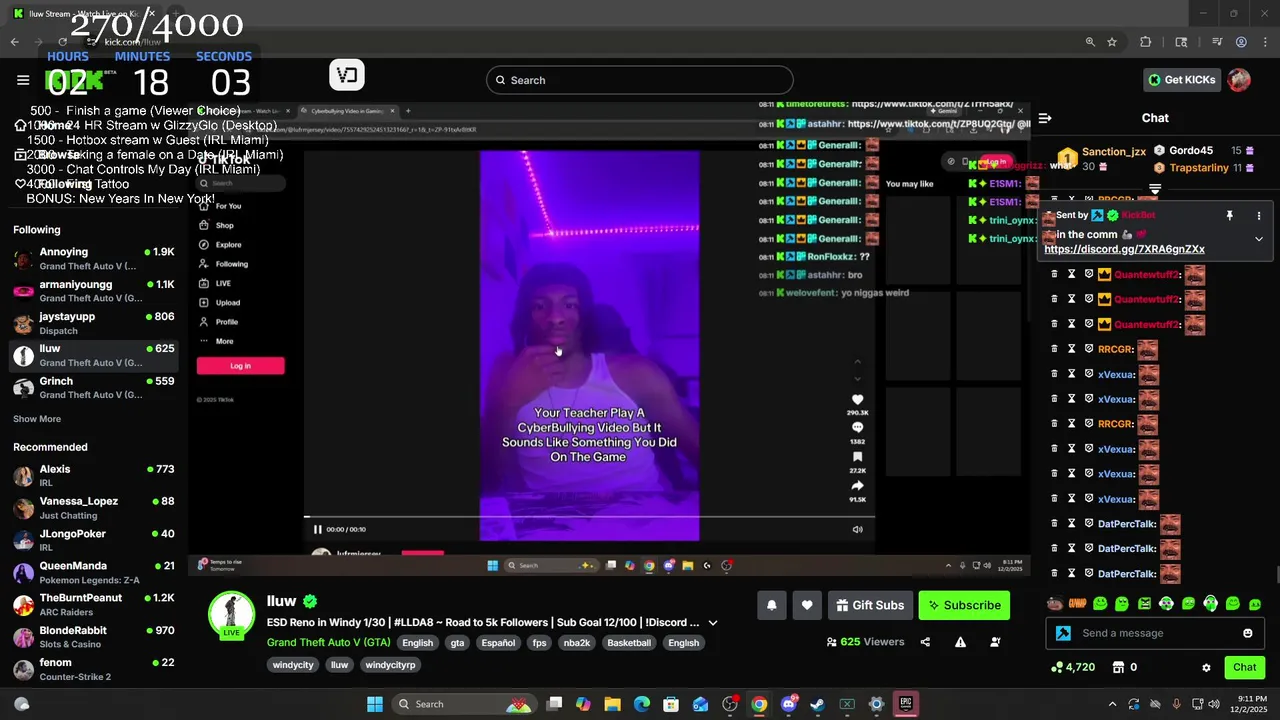The height and width of the screenshot is (720, 1280).
Task: Select the nba2k tag
Action: click(577, 643)
